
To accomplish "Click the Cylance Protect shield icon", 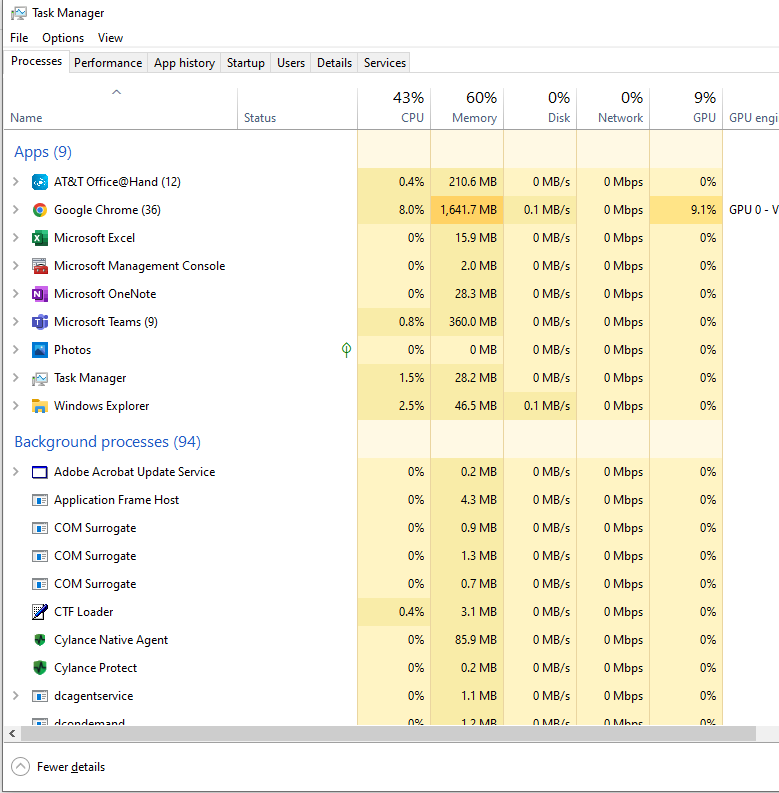I will tap(39, 668).
